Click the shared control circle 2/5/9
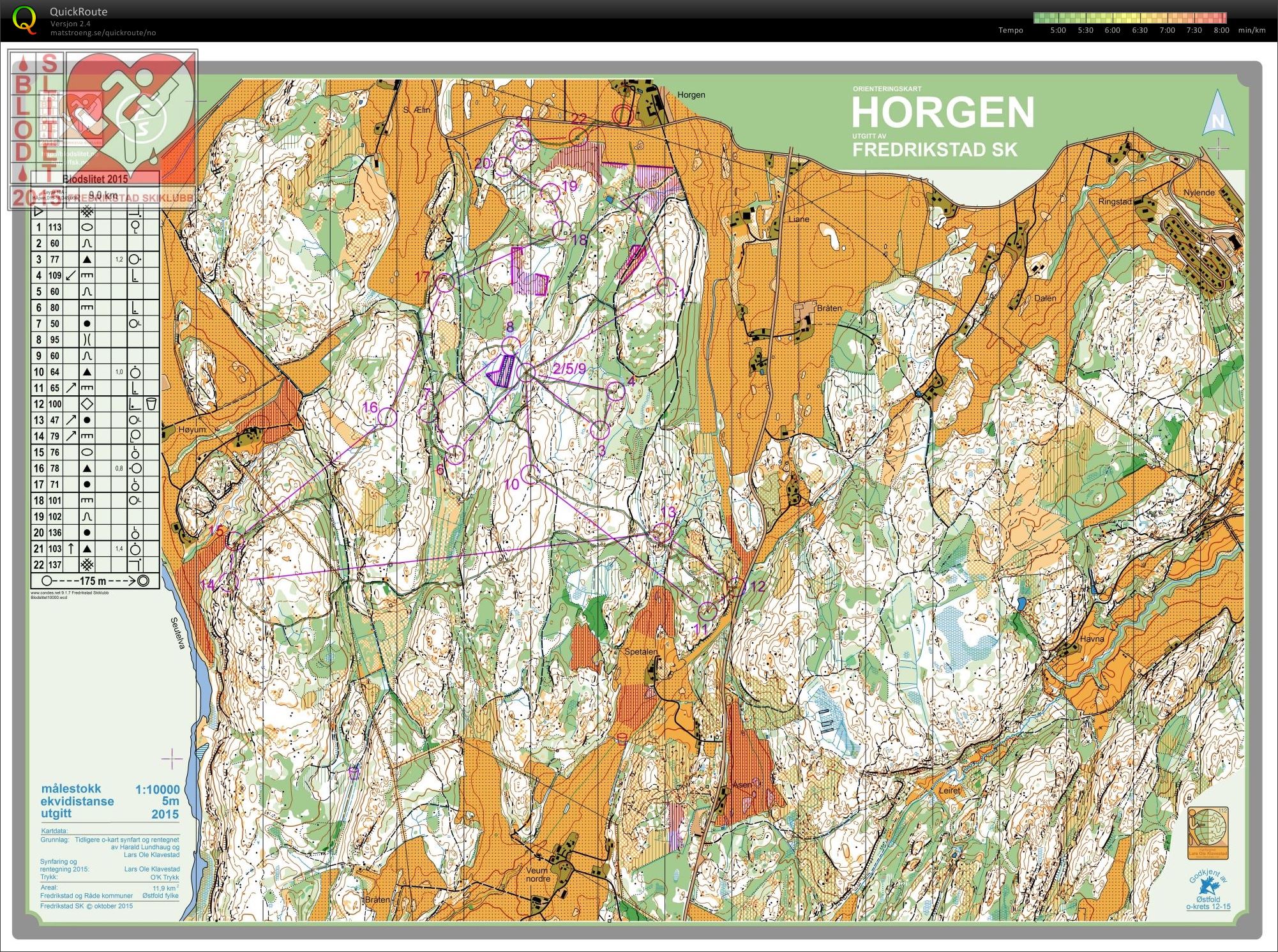Viewport: 1278px width, 952px height. point(526,373)
